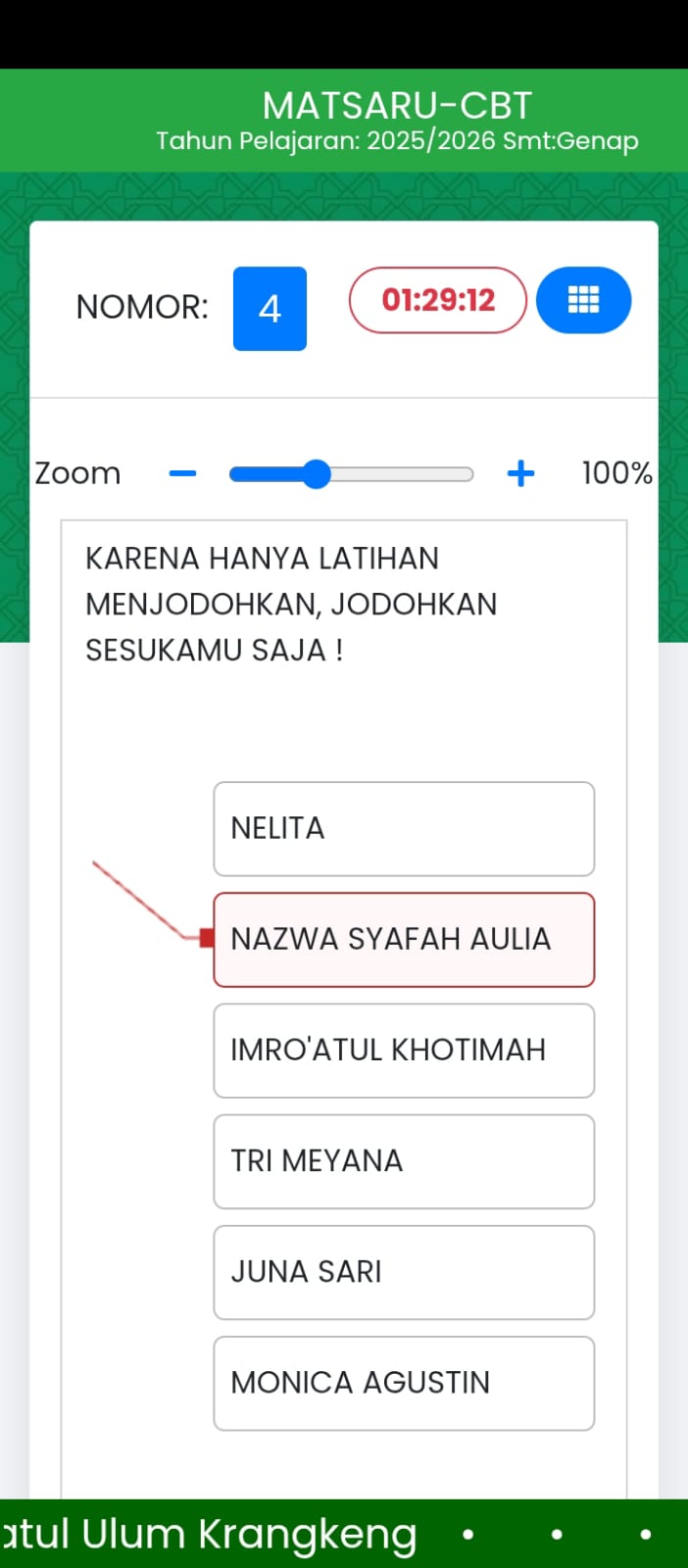This screenshot has height=1568, width=688.
Task: Click the Ulum Krangkeng footer text
Action: pos(249,1535)
